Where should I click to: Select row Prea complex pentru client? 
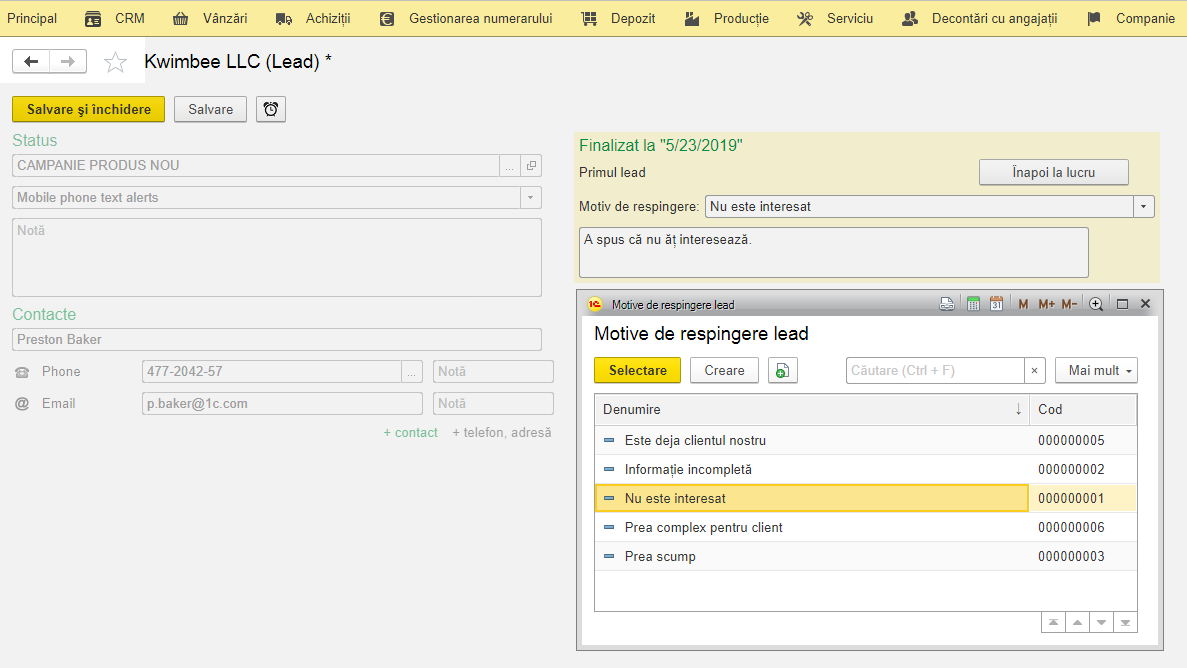tap(865, 527)
